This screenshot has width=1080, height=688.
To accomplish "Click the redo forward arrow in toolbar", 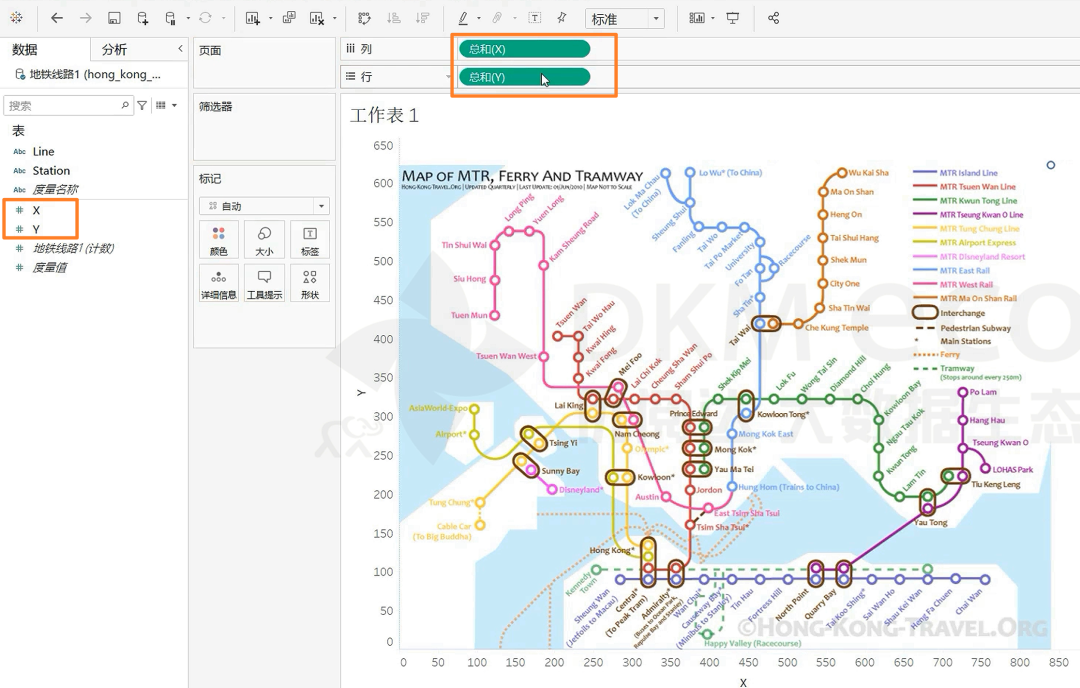I will pos(85,18).
